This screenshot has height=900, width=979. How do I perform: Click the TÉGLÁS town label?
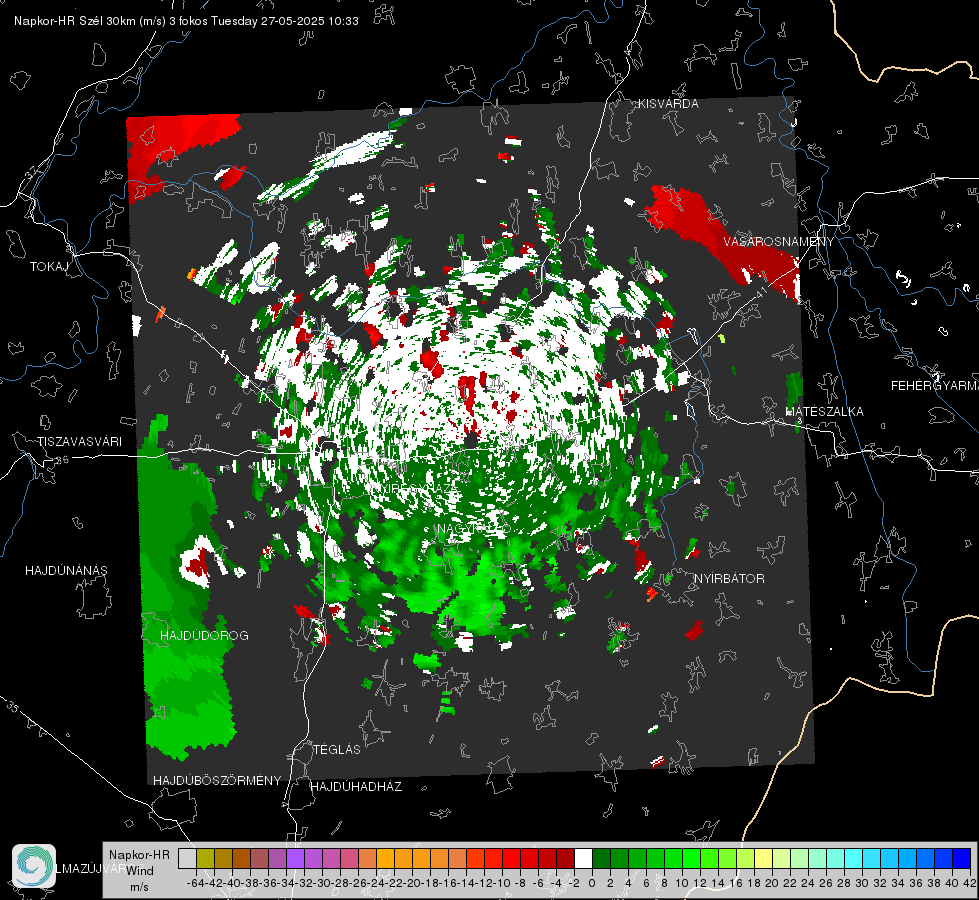pyautogui.click(x=337, y=749)
